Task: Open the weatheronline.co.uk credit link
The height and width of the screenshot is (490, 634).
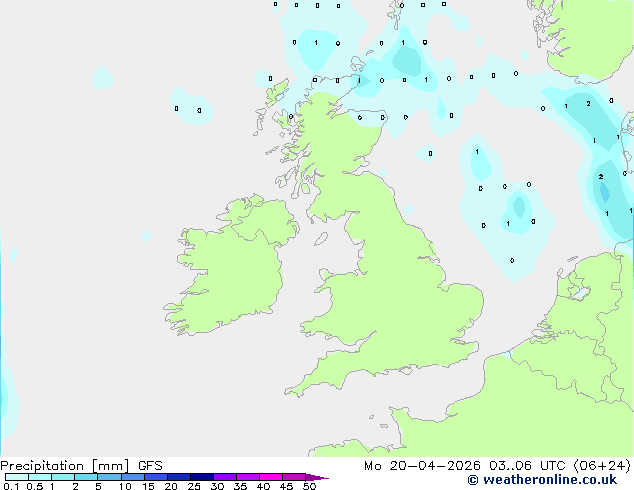Action: point(542,480)
